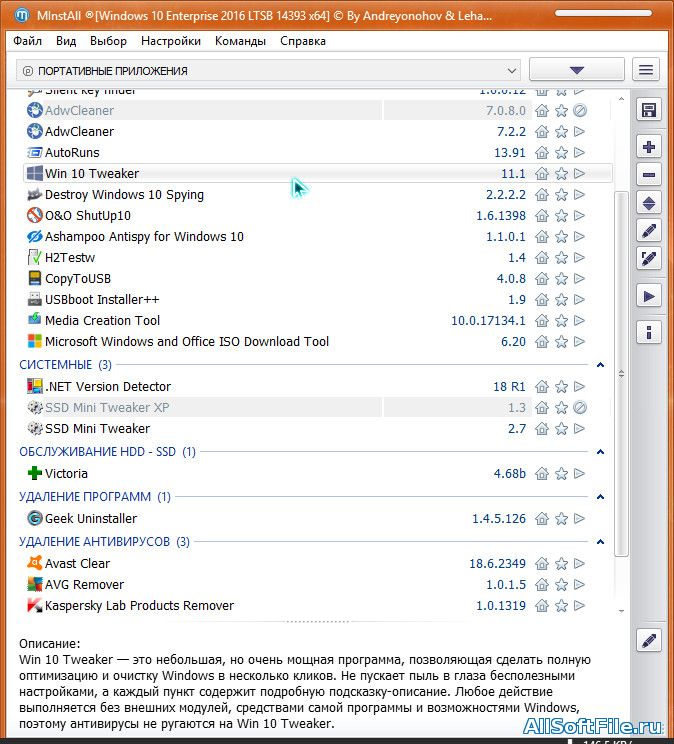
Task: Select Destroy Windows 10 Spying entry
Action: pyautogui.click(x=124, y=195)
